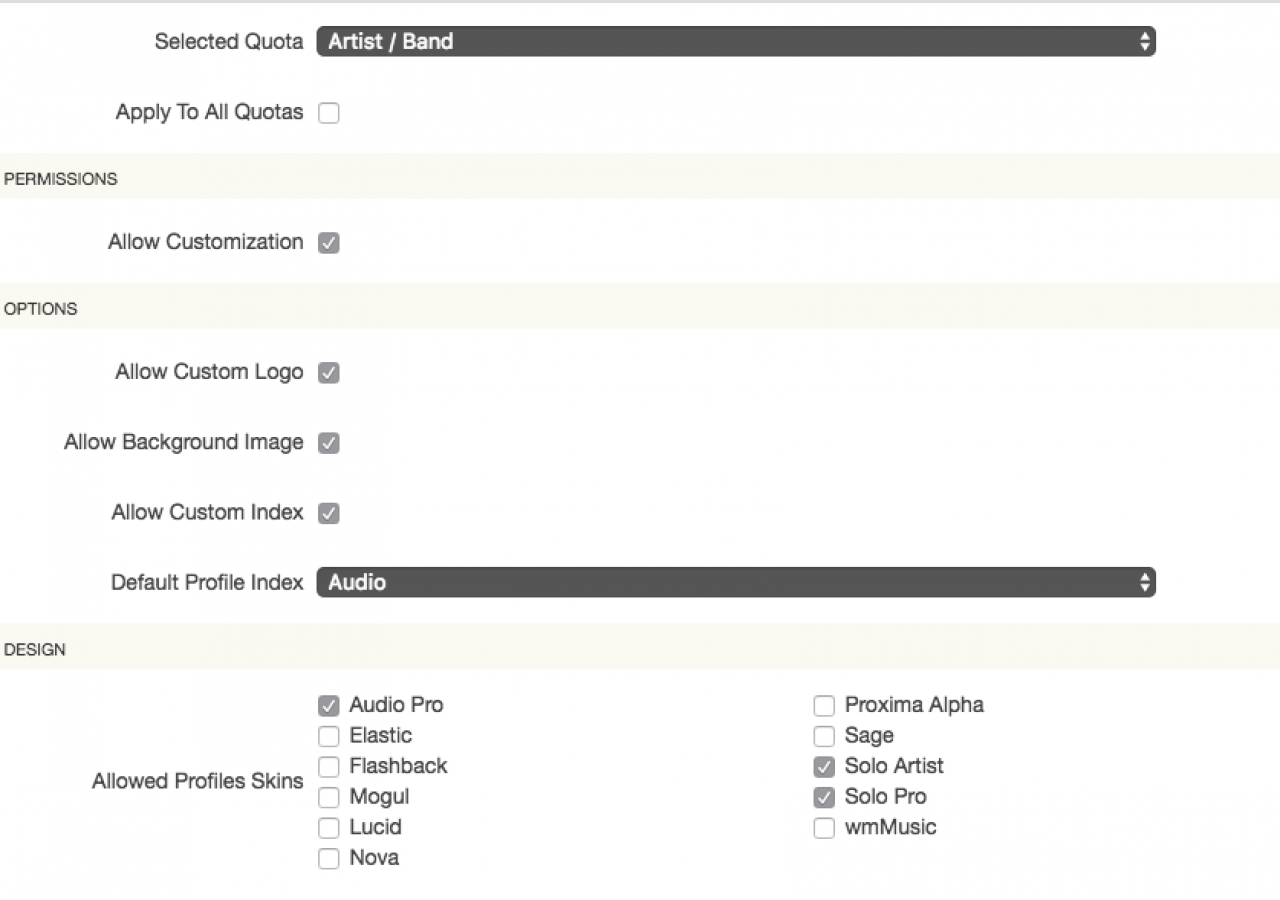Toggle Allow Background Image checkbox
The height and width of the screenshot is (900, 1280).
click(329, 443)
